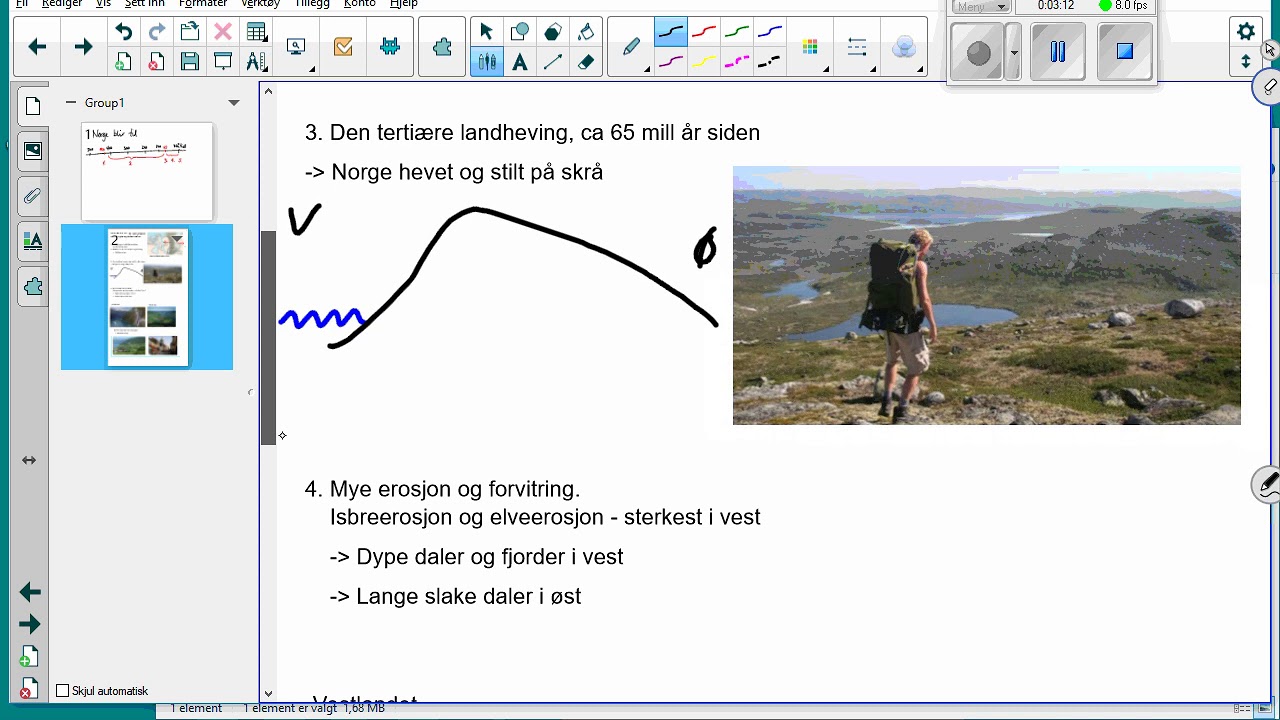Image resolution: width=1280 pixels, height=720 pixels.
Task: Open the pen type selector
Action: 633,47
